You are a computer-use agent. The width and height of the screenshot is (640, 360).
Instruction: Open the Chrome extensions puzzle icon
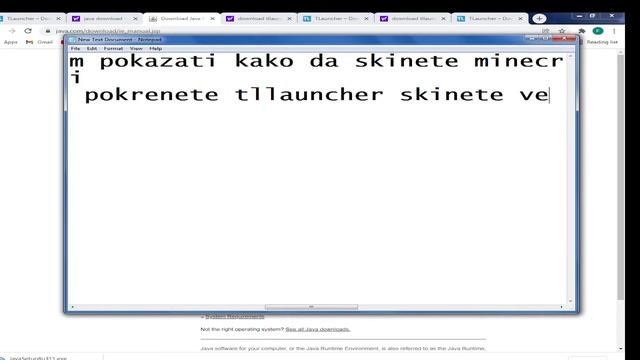[x=582, y=31]
